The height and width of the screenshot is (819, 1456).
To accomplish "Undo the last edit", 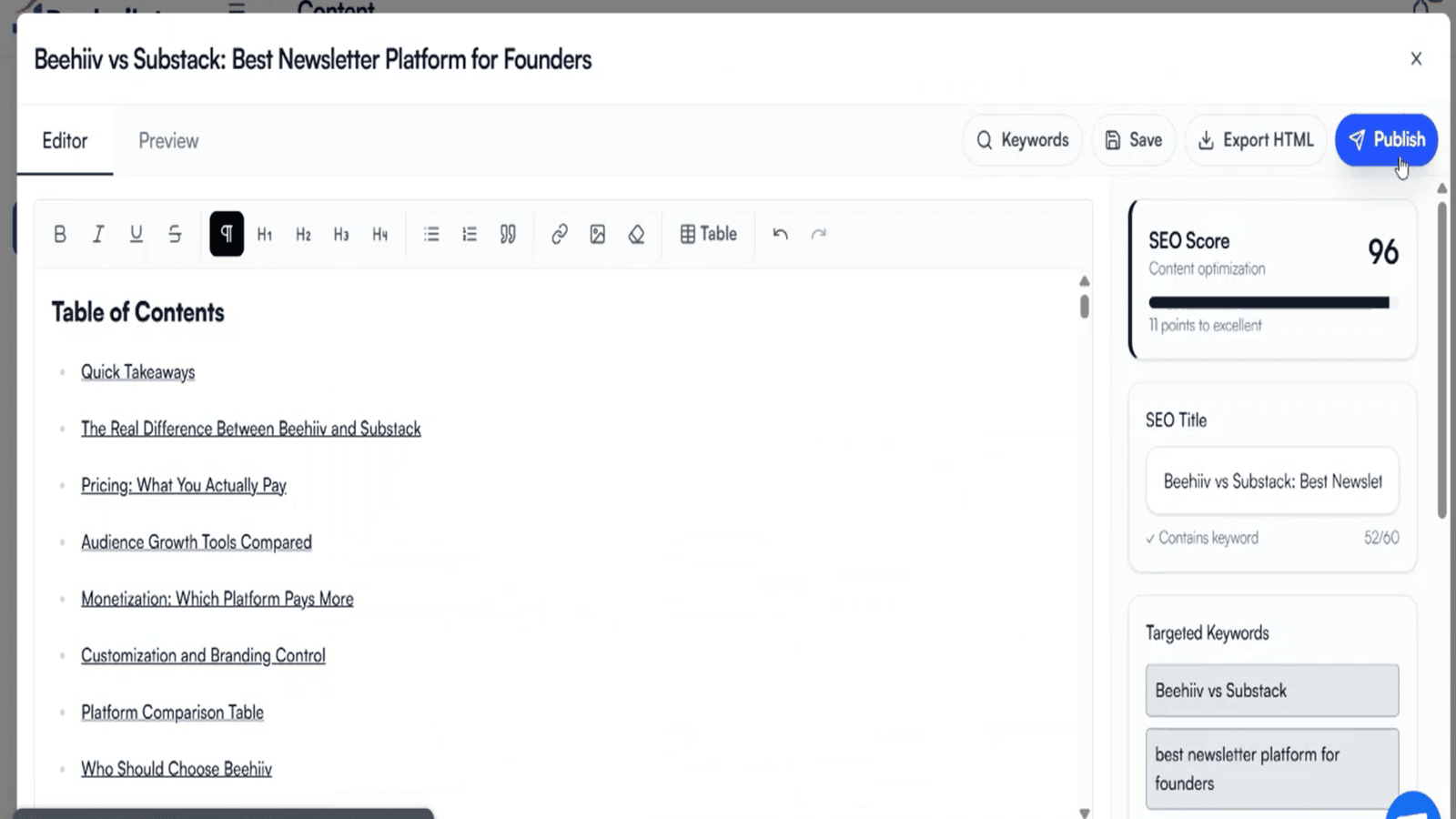I will (781, 234).
